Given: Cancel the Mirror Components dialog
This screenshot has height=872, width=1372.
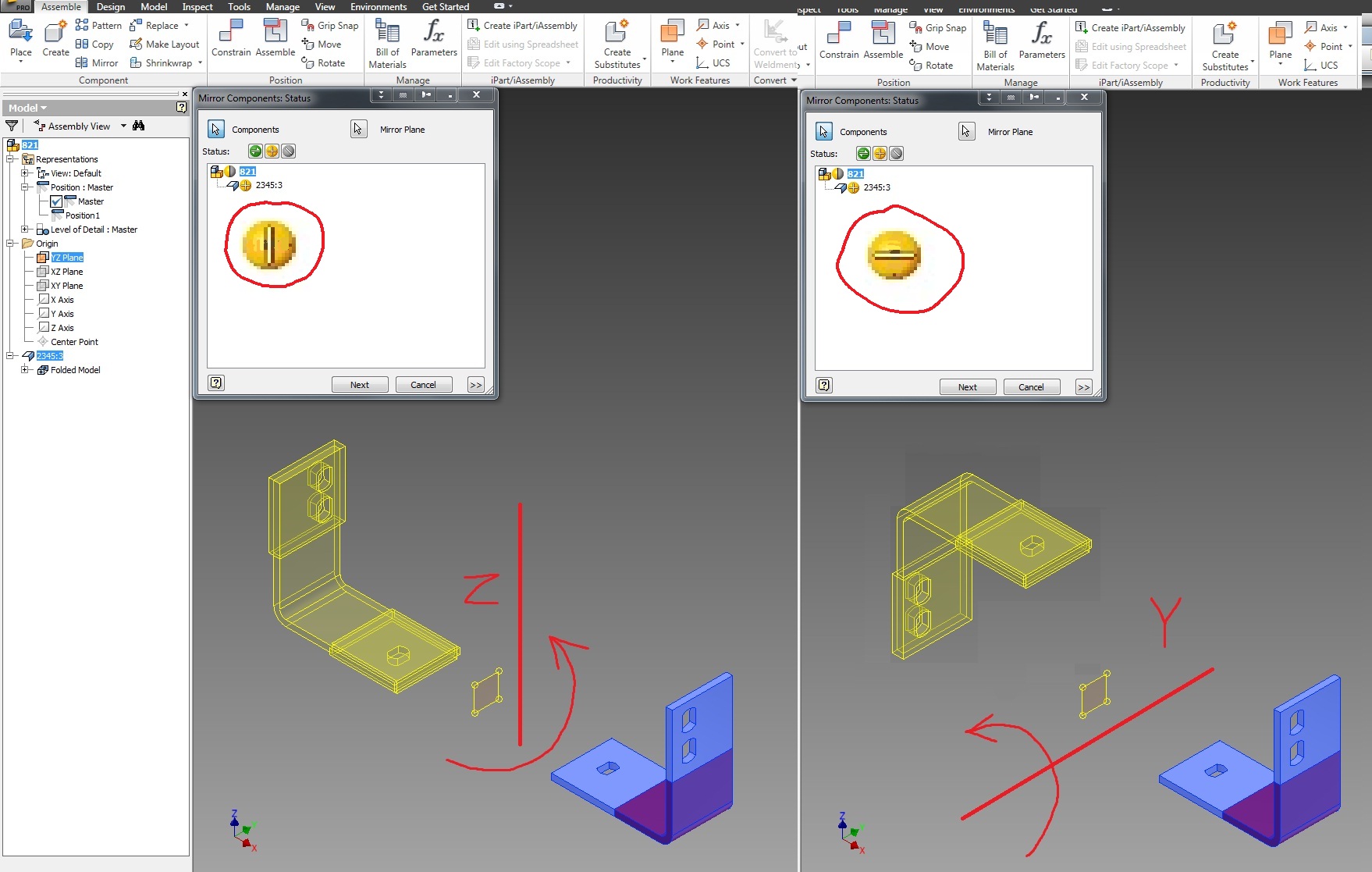Looking at the screenshot, I should point(424,384).
